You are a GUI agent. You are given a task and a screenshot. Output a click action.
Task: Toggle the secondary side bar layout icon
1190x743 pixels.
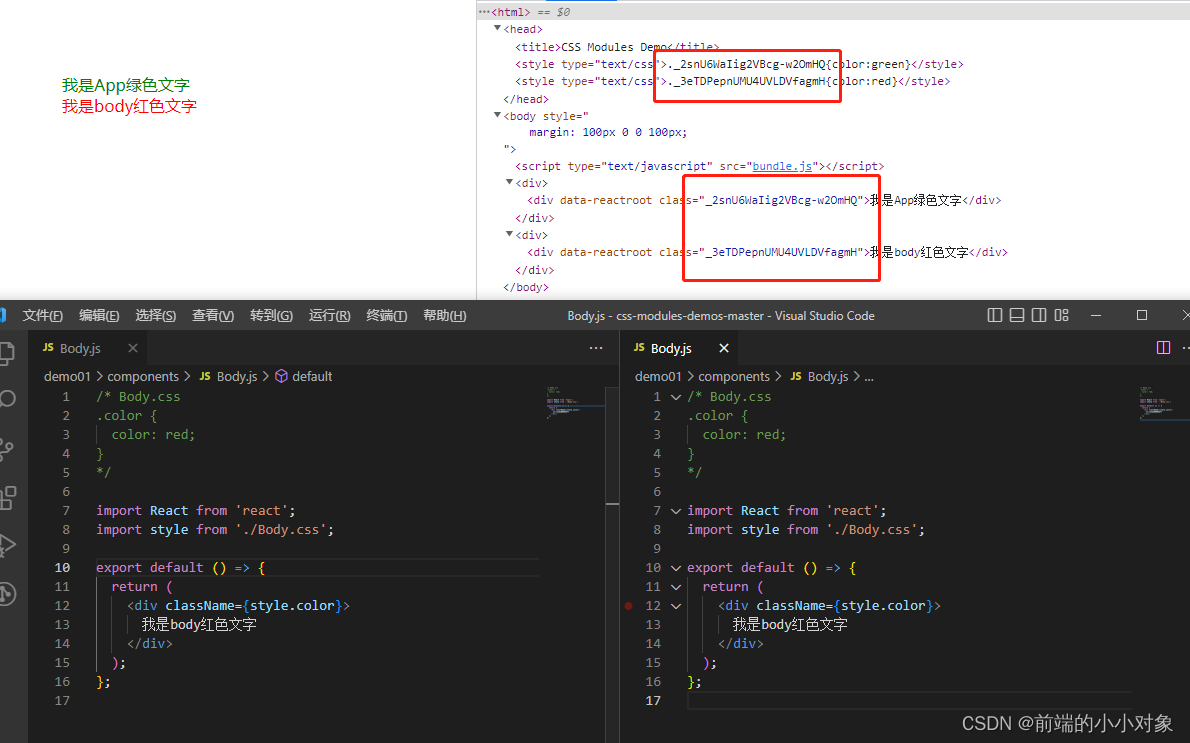[x=1039, y=316]
